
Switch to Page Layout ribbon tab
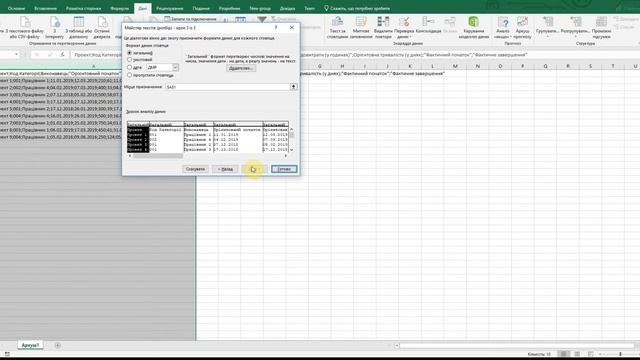pyautogui.click(x=83, y=8)
